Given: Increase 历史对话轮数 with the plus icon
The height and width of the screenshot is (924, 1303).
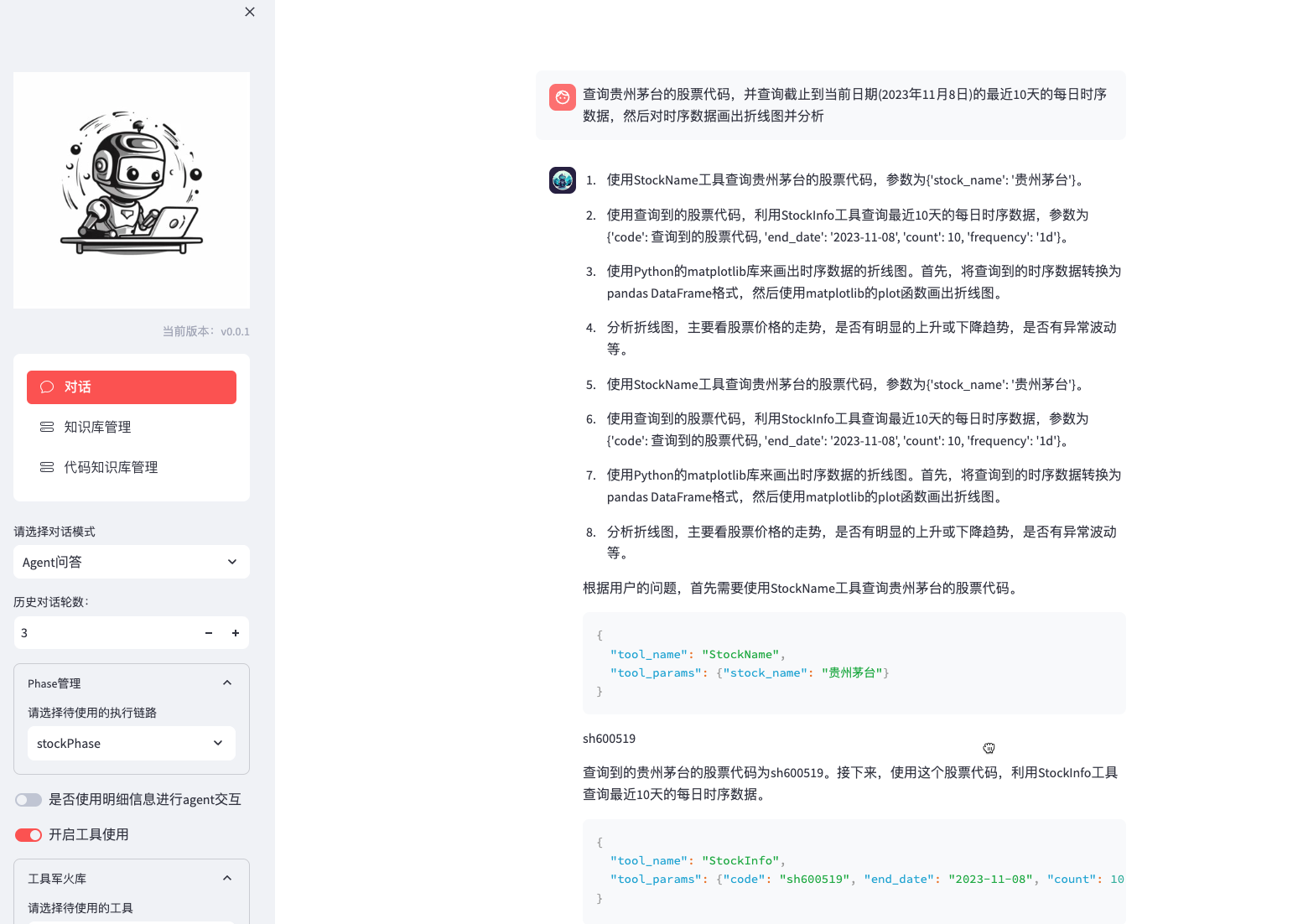Looking at the screenshot, I should point(236,633).
